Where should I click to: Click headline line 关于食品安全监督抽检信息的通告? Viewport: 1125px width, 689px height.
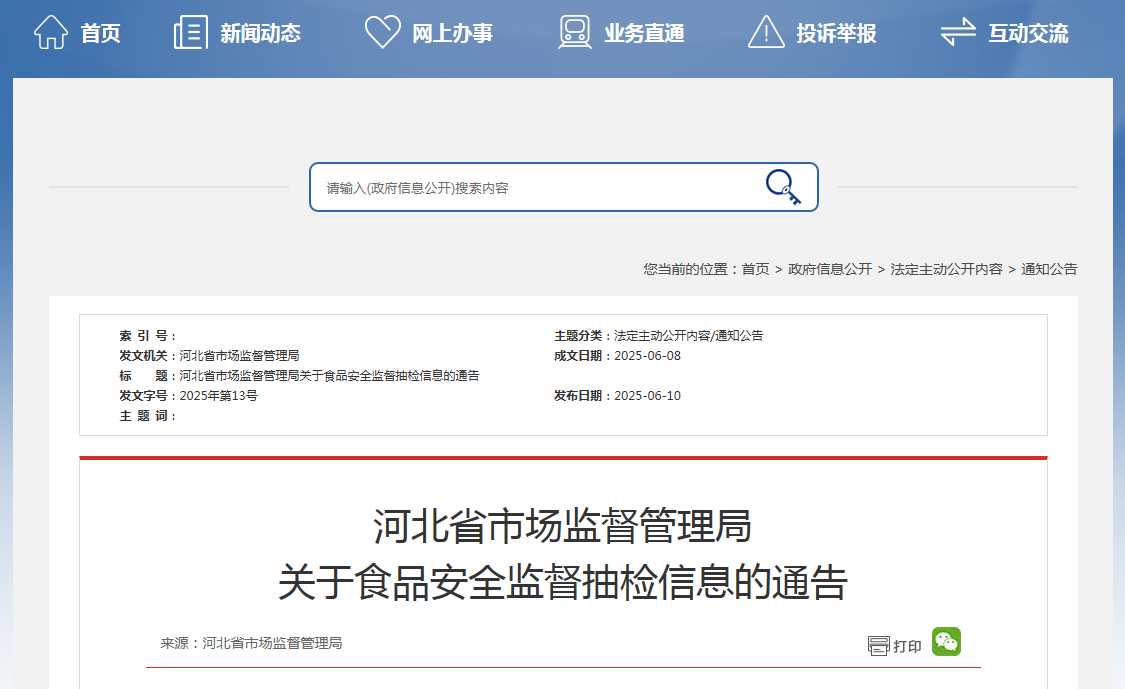click(x=562, y=582)
